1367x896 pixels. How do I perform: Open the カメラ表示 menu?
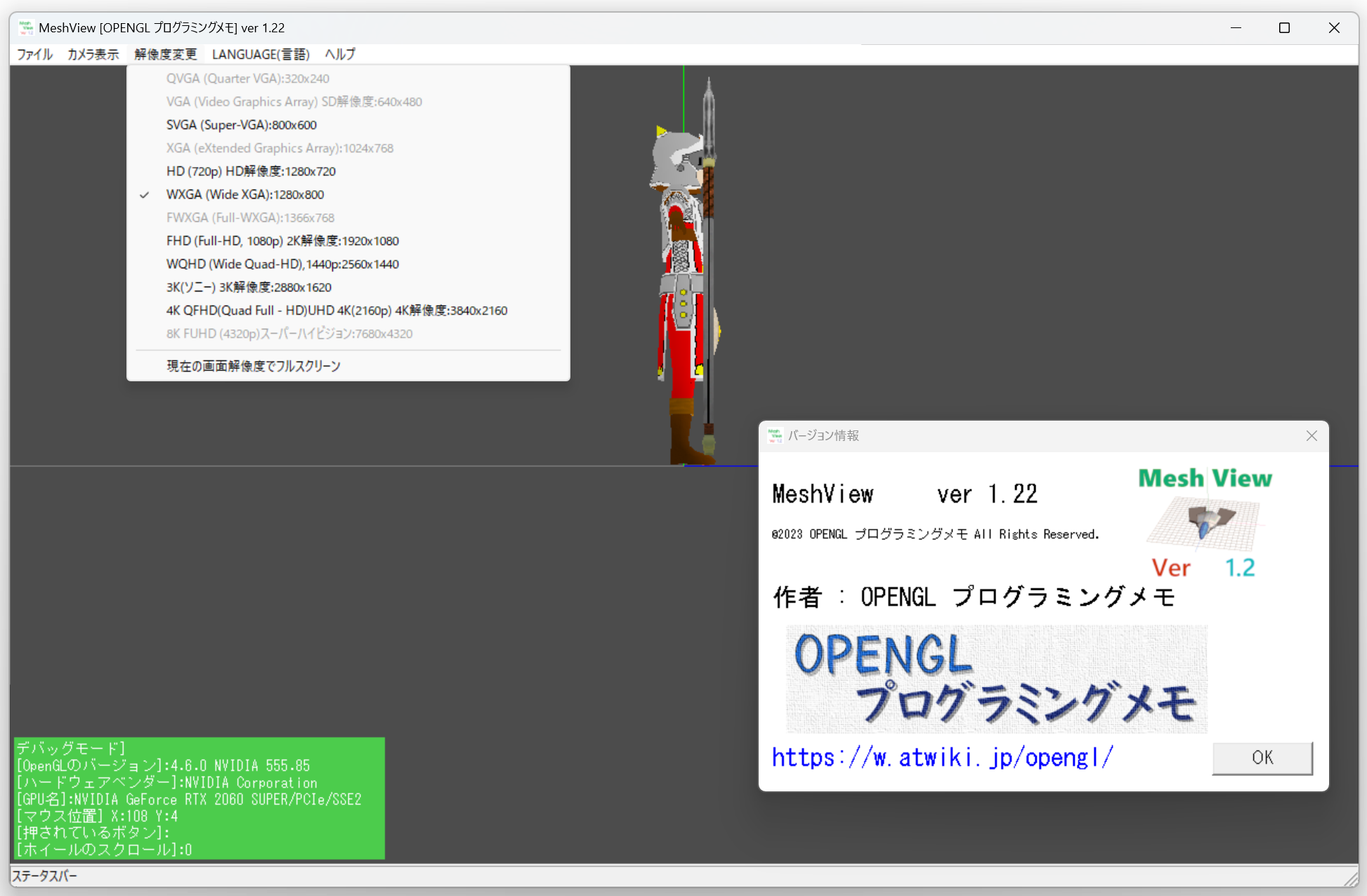(x=93, y=54)
